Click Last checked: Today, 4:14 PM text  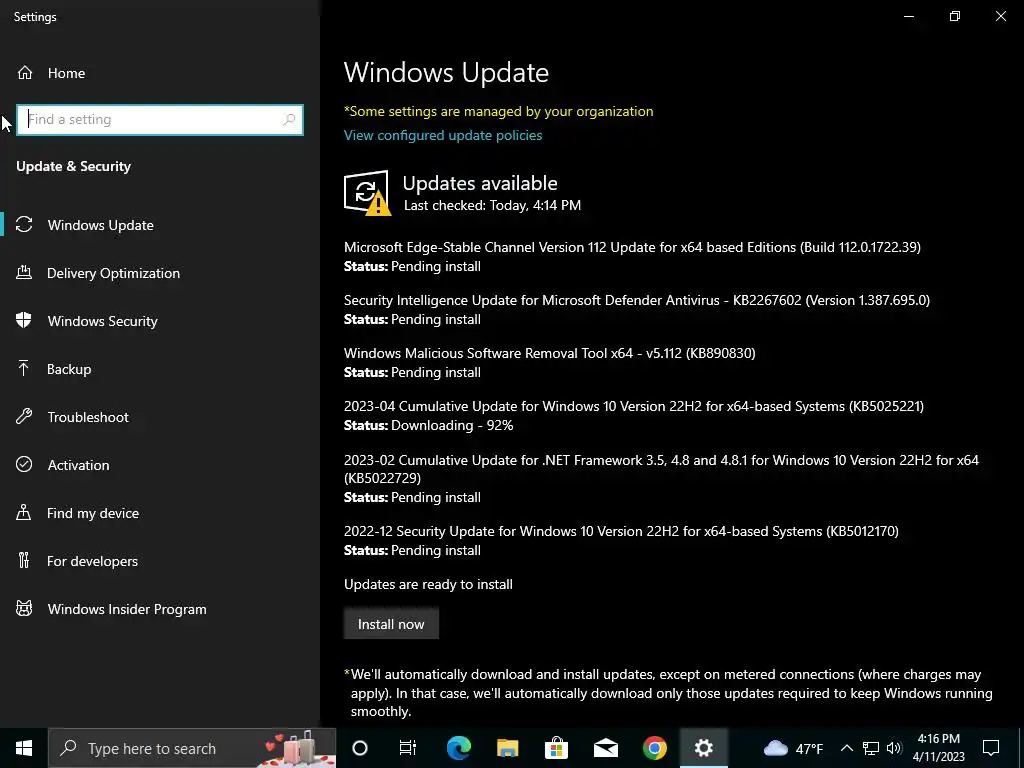pos(492,205)
